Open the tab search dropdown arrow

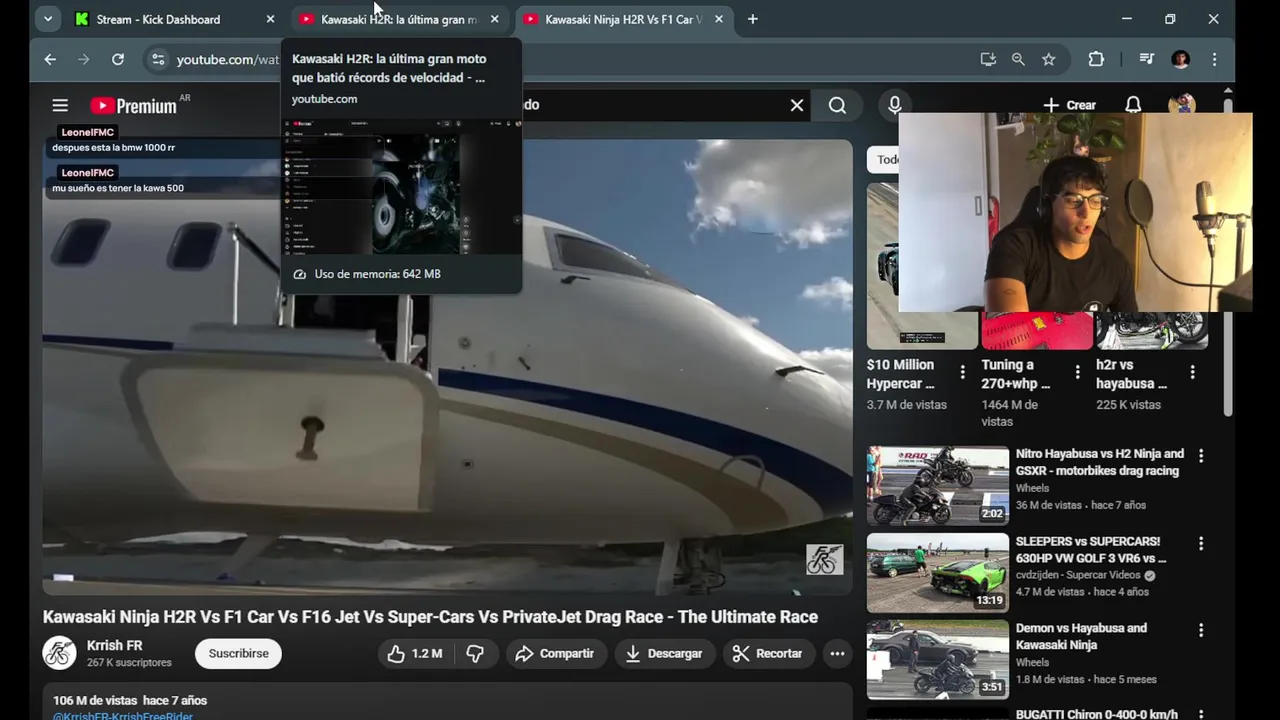click(47, 19)
